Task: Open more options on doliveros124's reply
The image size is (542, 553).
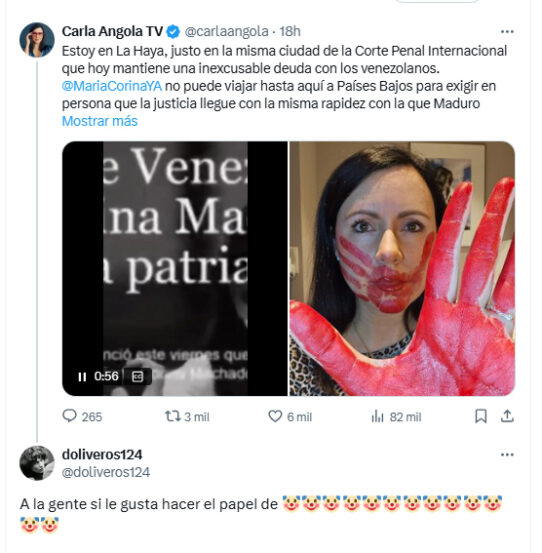Action: [x=507, y=455]
